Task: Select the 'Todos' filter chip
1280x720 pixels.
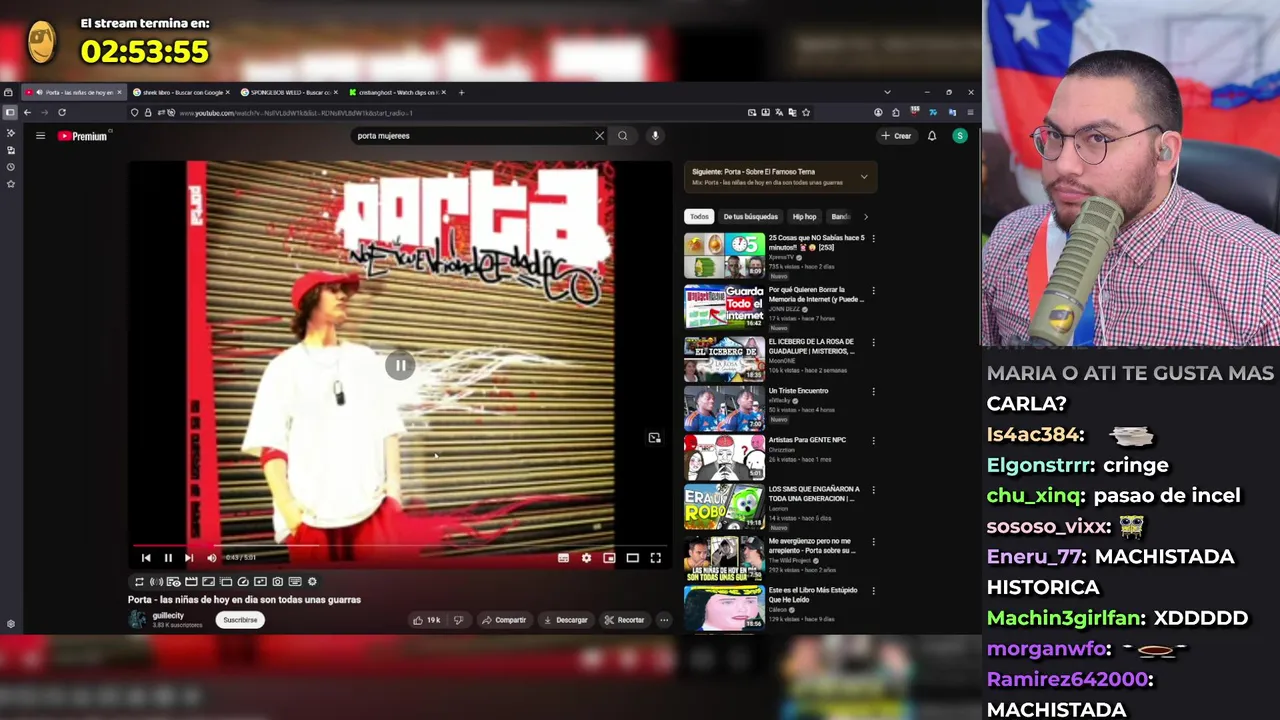Action: (x=699, y=216)
